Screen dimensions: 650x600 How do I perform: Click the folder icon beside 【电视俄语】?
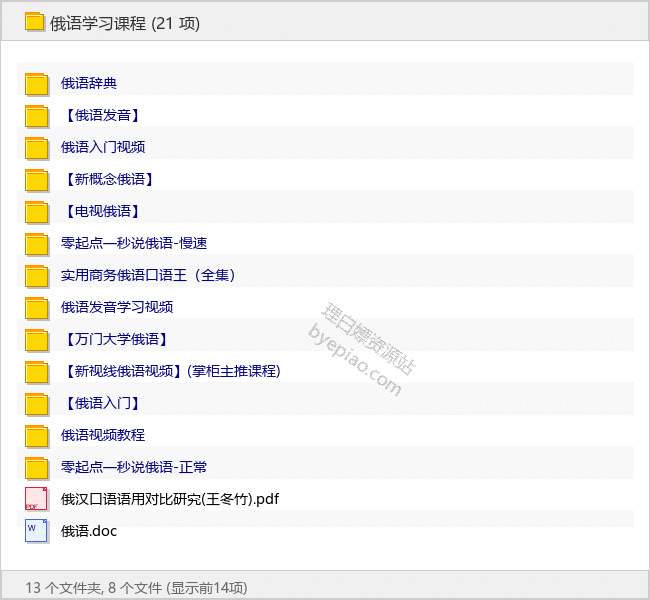point(36,211)
